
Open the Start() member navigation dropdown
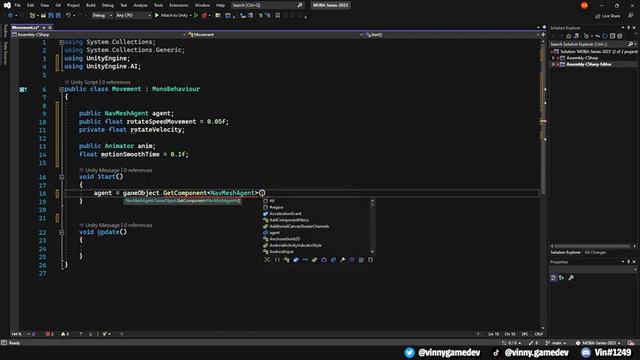coord(452,35)
